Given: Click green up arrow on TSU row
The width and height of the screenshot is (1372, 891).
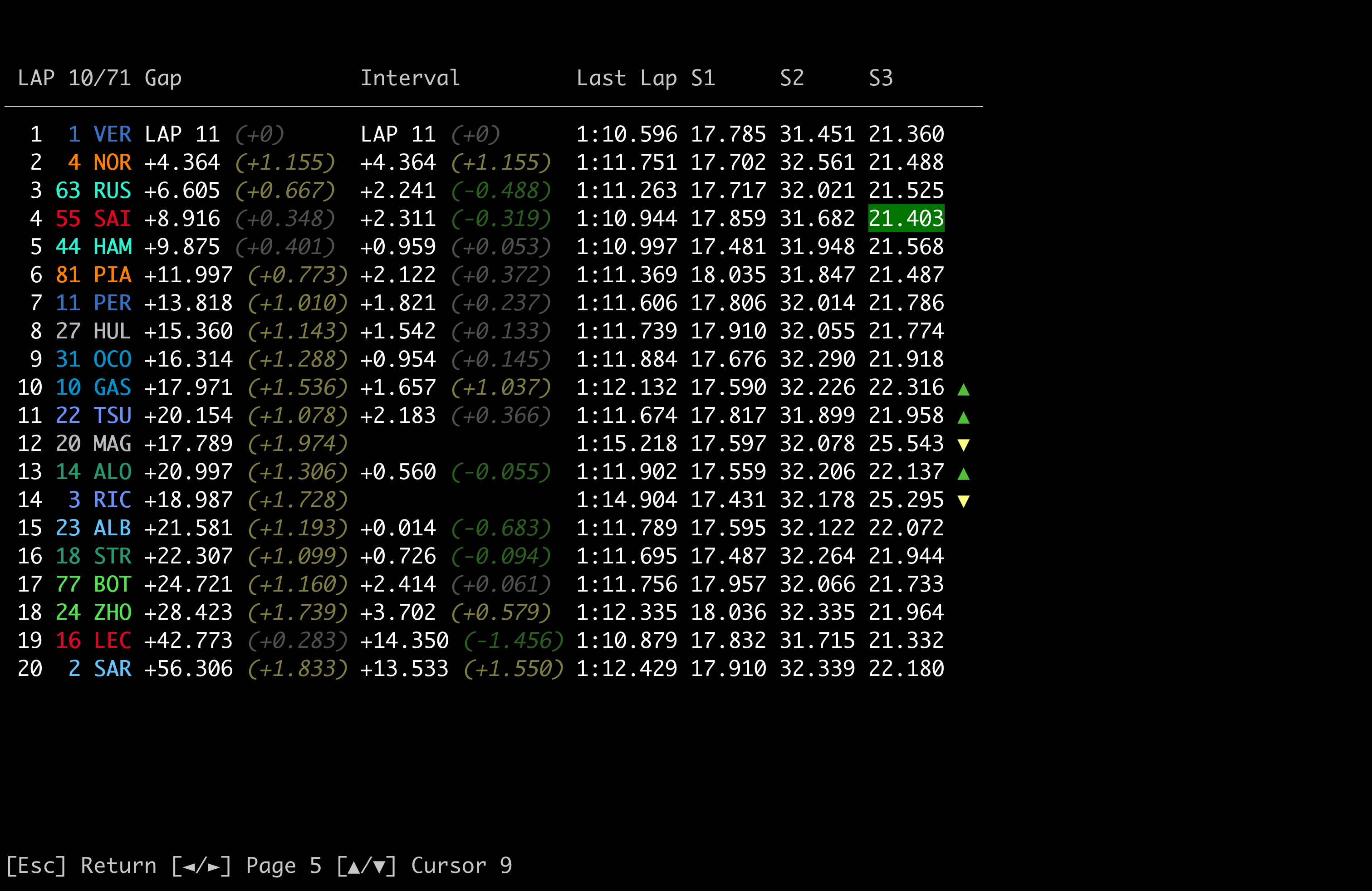Looking at the screenshot, I should [x=963, y=417].
